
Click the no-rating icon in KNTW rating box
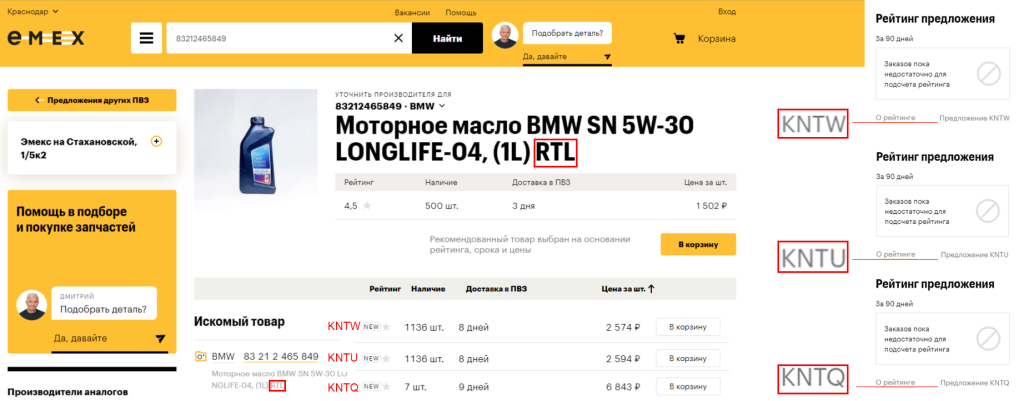pos(989,74)
